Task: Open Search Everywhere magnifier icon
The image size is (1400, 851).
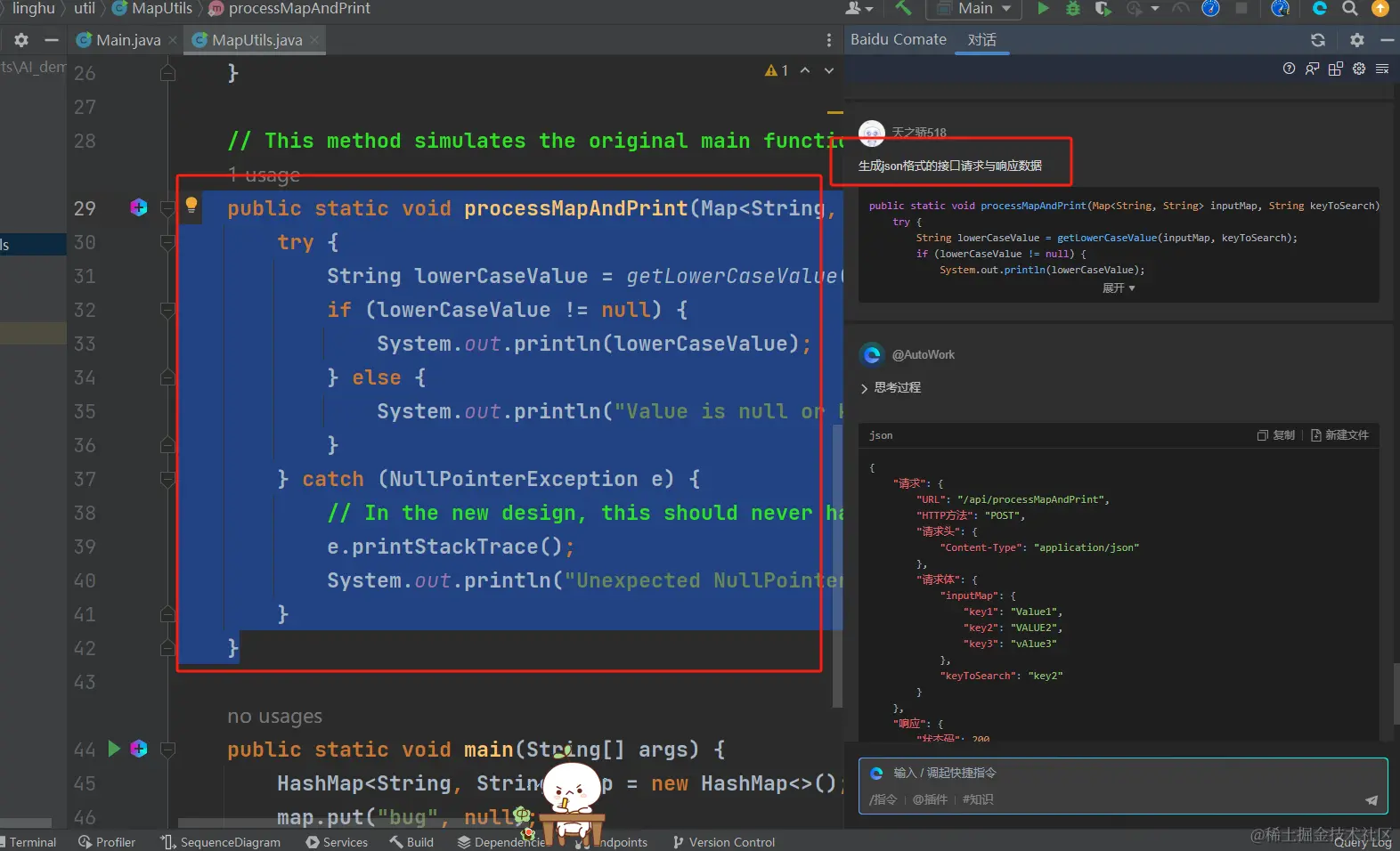Action: [1350, 8]
